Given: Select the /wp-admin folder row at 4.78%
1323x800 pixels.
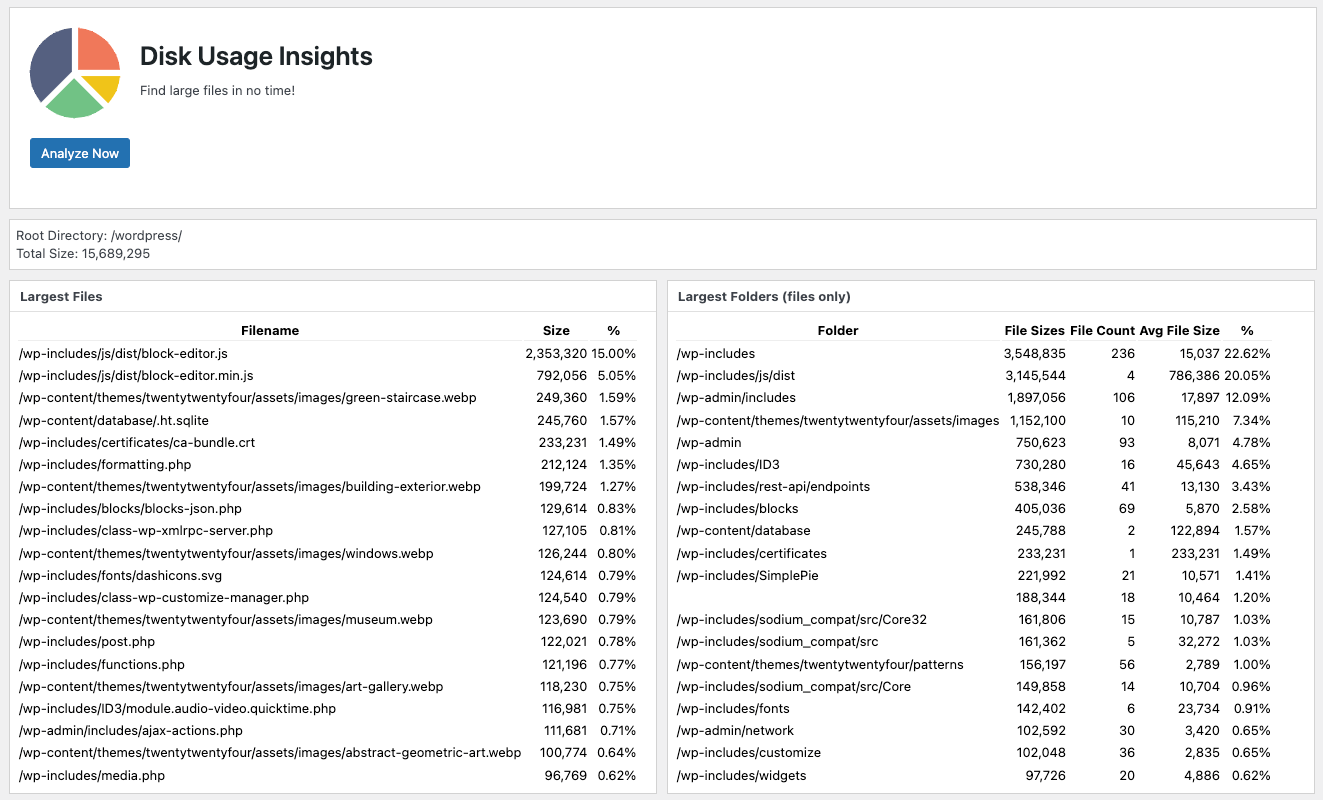Looking at the screenshot, I should pyautogui.click(x=974, y=442).
